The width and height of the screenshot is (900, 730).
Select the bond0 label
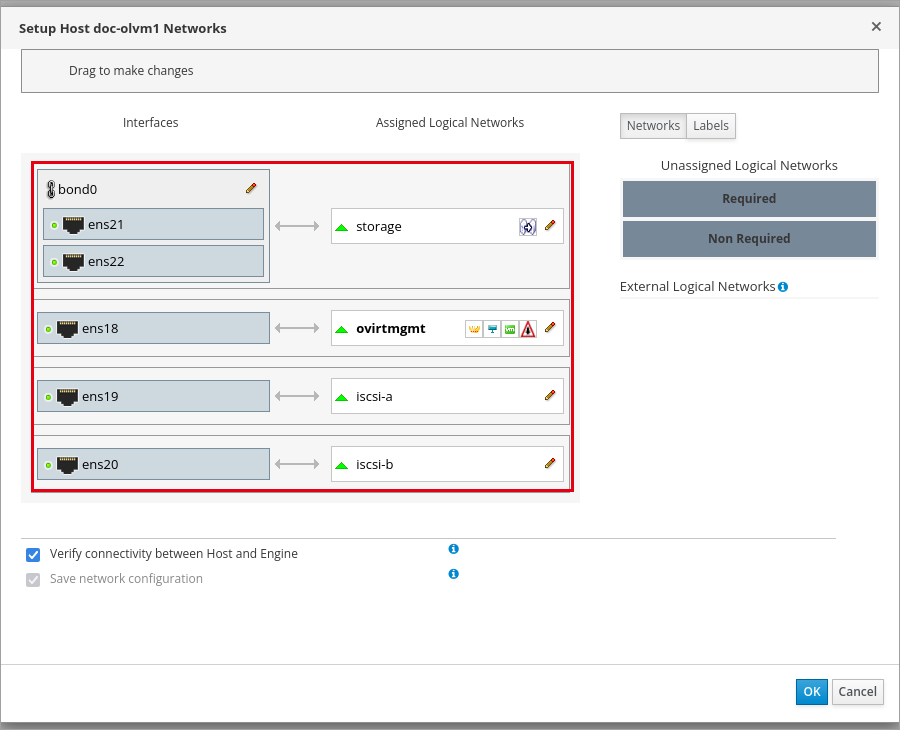(x=77, y=189)
